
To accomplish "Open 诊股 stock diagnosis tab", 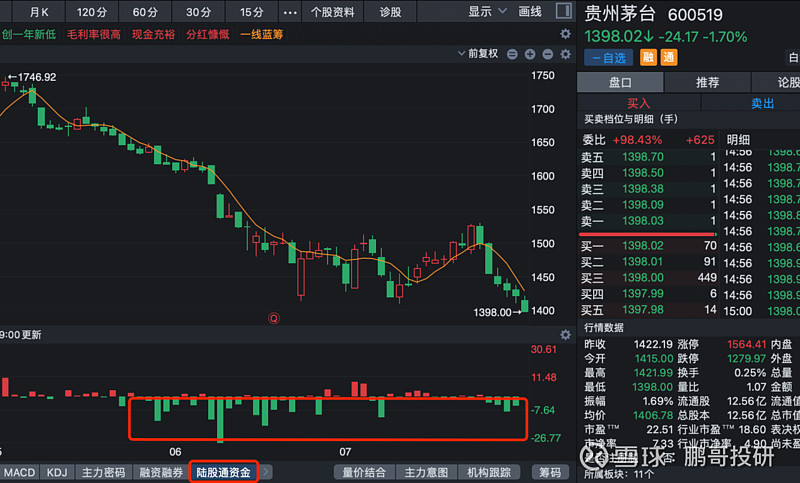I will tap(390, 12).
